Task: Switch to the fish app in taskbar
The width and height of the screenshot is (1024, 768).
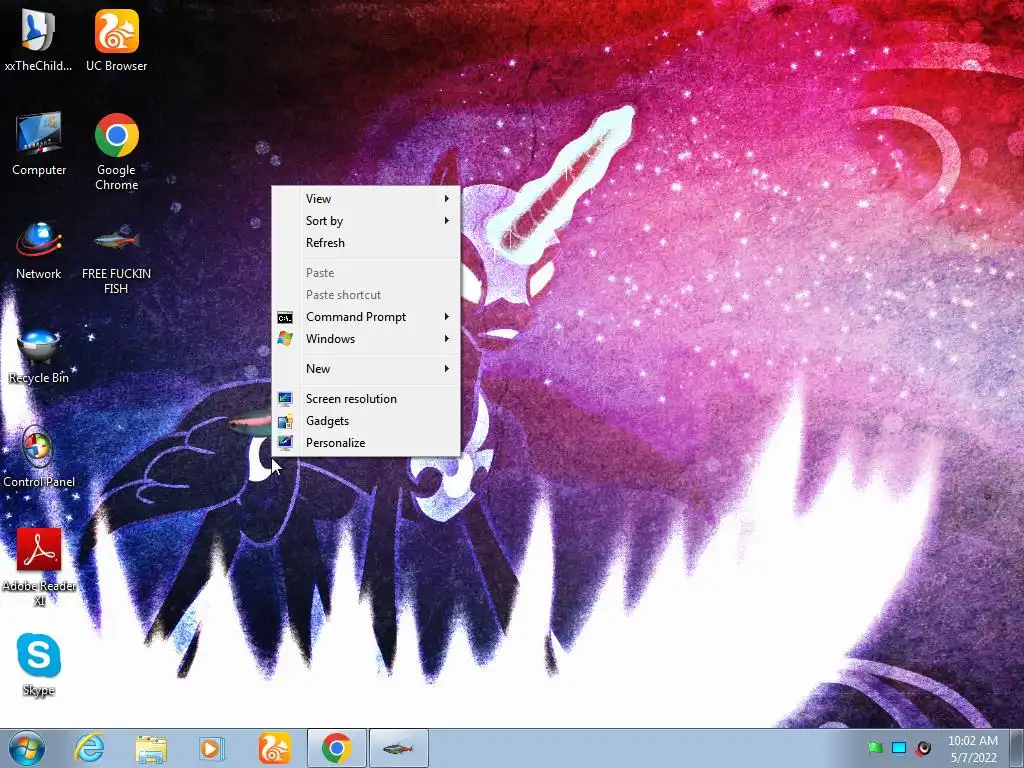Action: tap(398, 748)
